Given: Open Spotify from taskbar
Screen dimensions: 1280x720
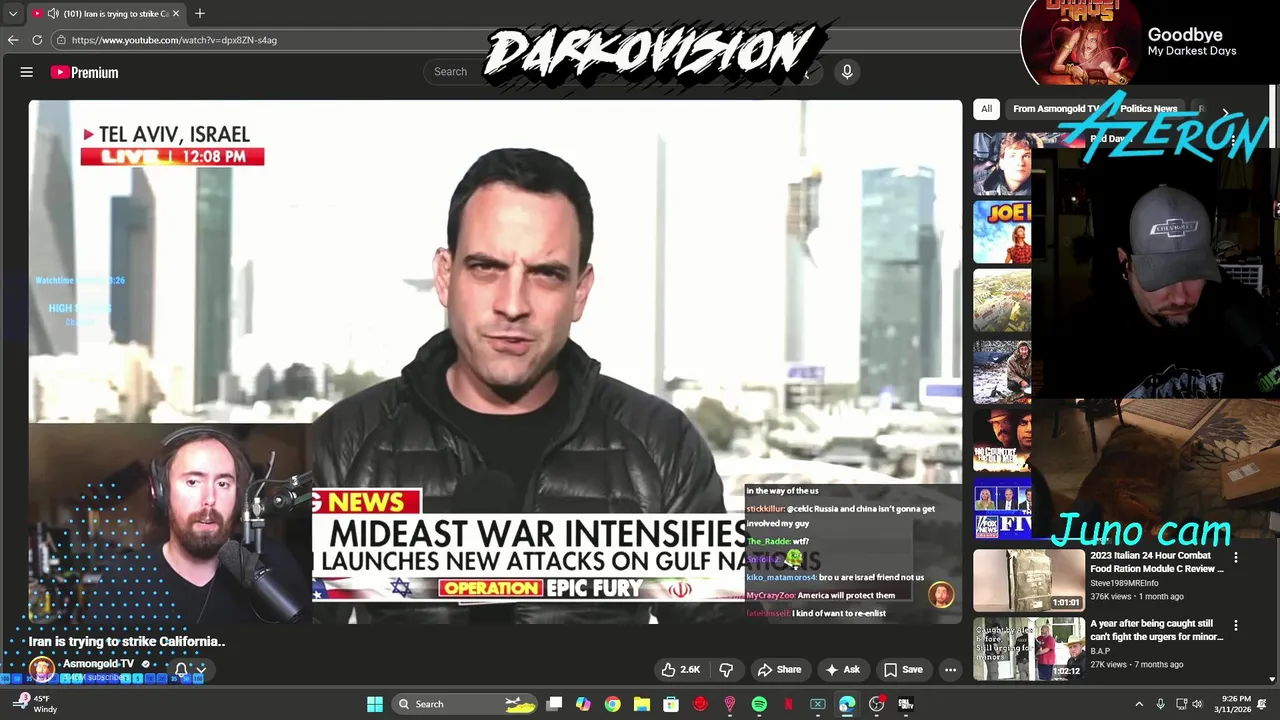Looking at the screenshot, I should click(x=759, y=704).
